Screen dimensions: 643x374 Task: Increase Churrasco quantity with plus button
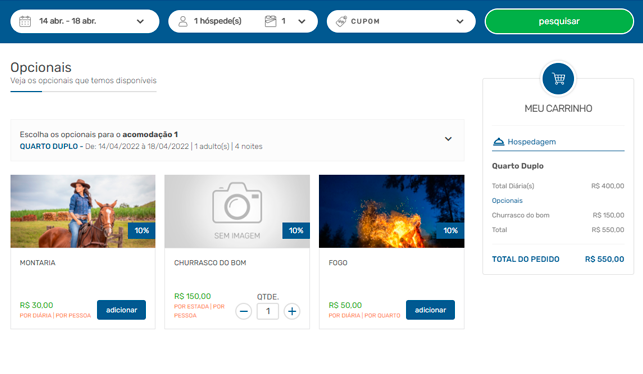(292, 312)
